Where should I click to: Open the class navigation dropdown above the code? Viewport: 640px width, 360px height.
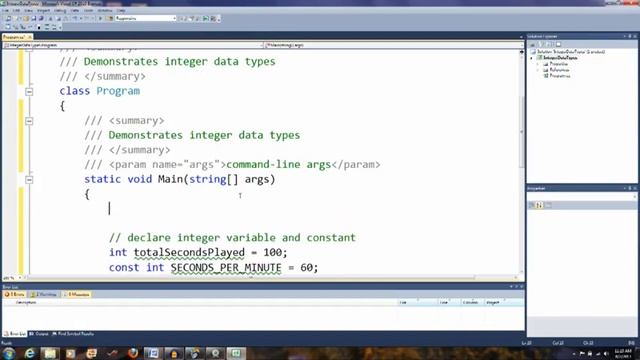coord(133,45)
